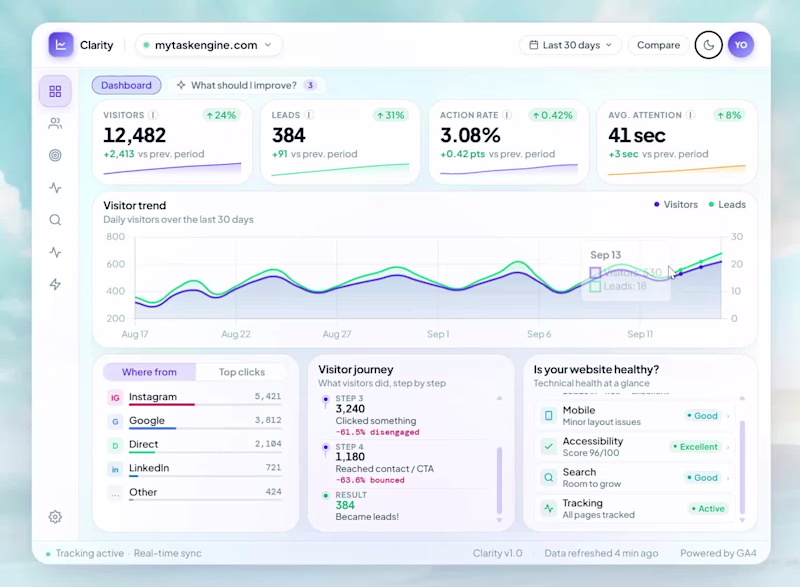Click the LinkedIn 721 row
The image size is (800, 587).
(x=195, y=469)
